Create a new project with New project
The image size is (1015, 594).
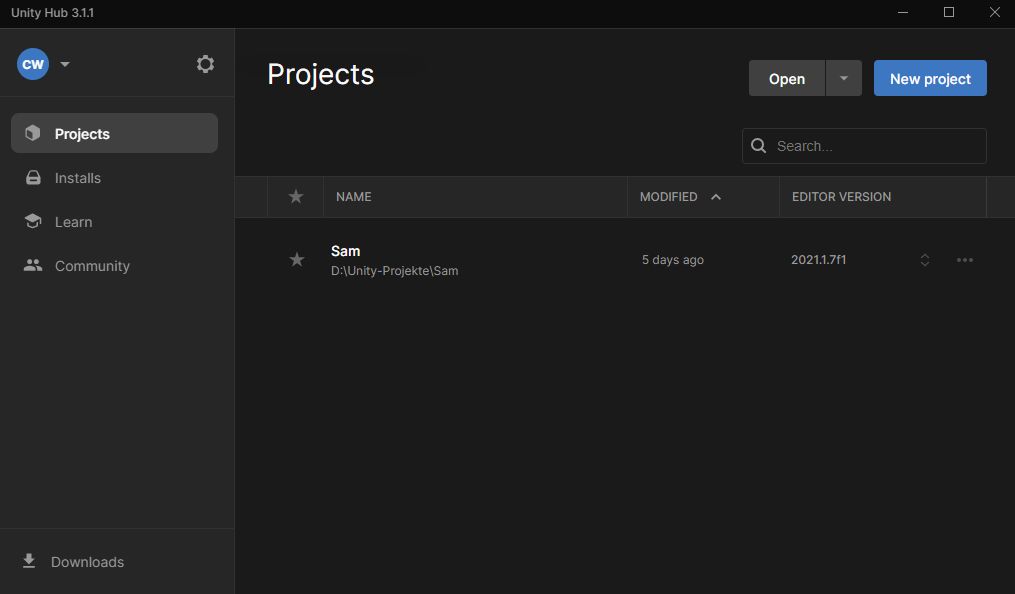tap(929, 78)
